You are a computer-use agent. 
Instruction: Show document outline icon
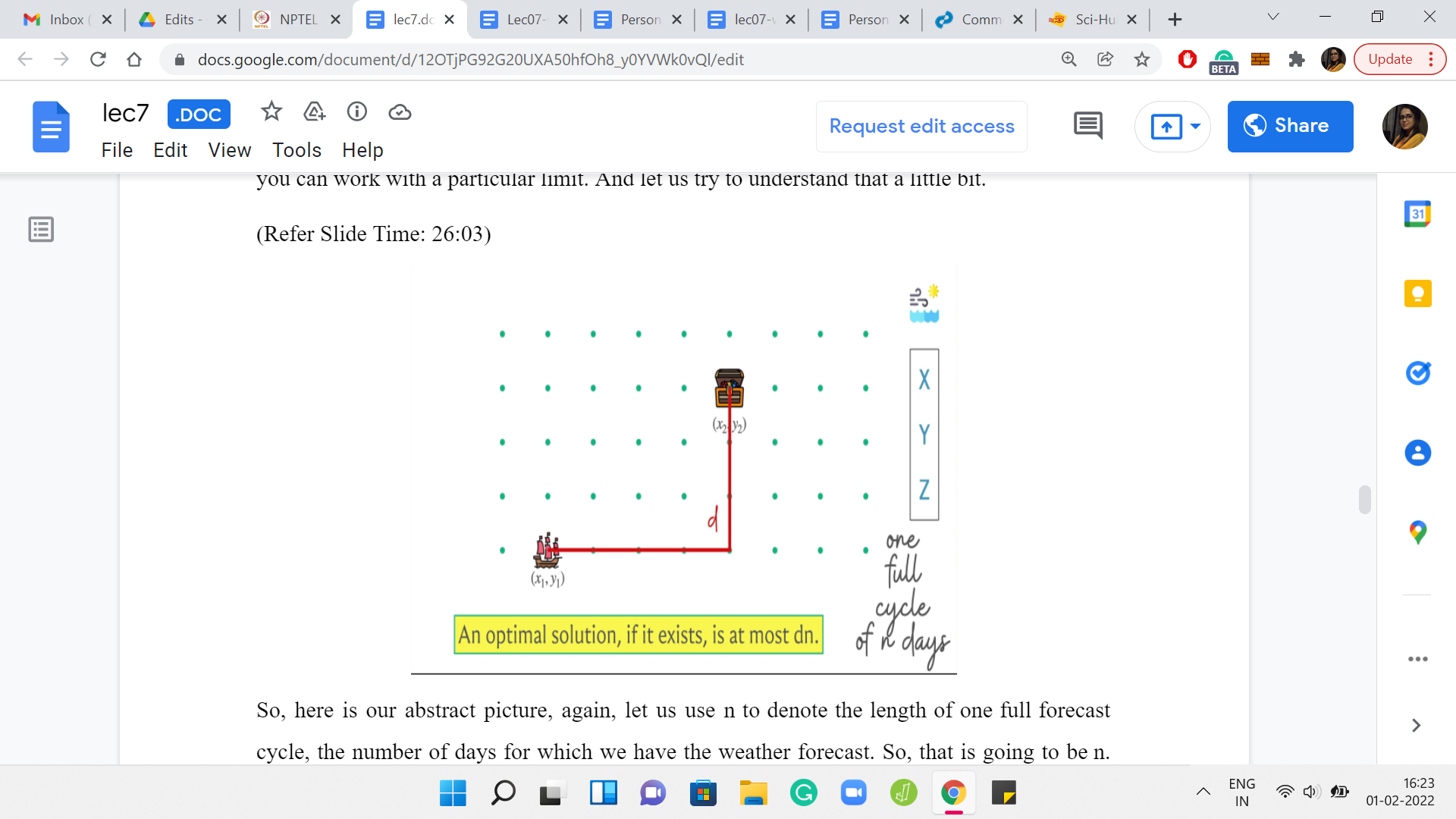pos(41,229)
